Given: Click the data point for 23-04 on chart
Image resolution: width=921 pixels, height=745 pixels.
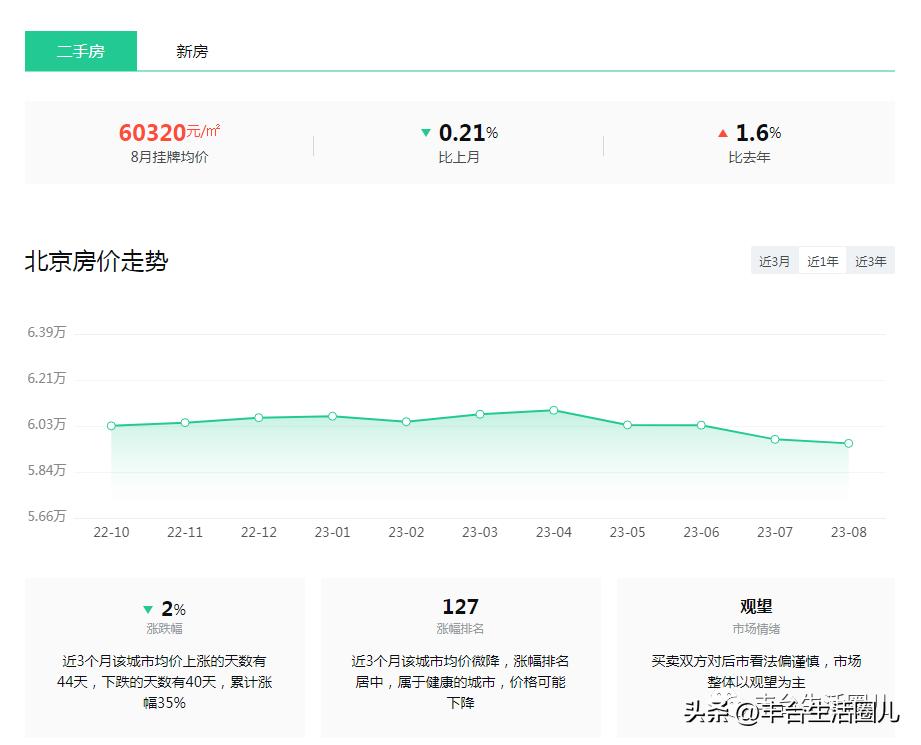Looking at the screenshot, I should (553, 410).
